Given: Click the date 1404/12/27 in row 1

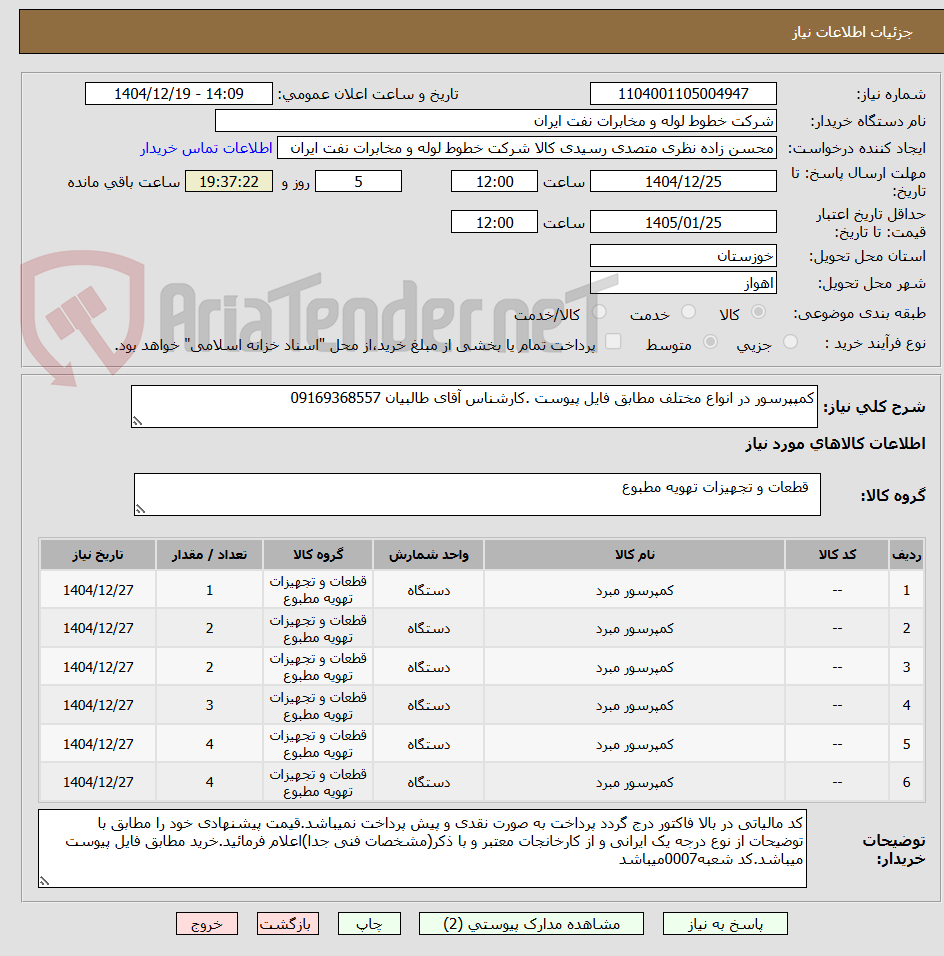Looking at the screenshot, I should (98, 590).
